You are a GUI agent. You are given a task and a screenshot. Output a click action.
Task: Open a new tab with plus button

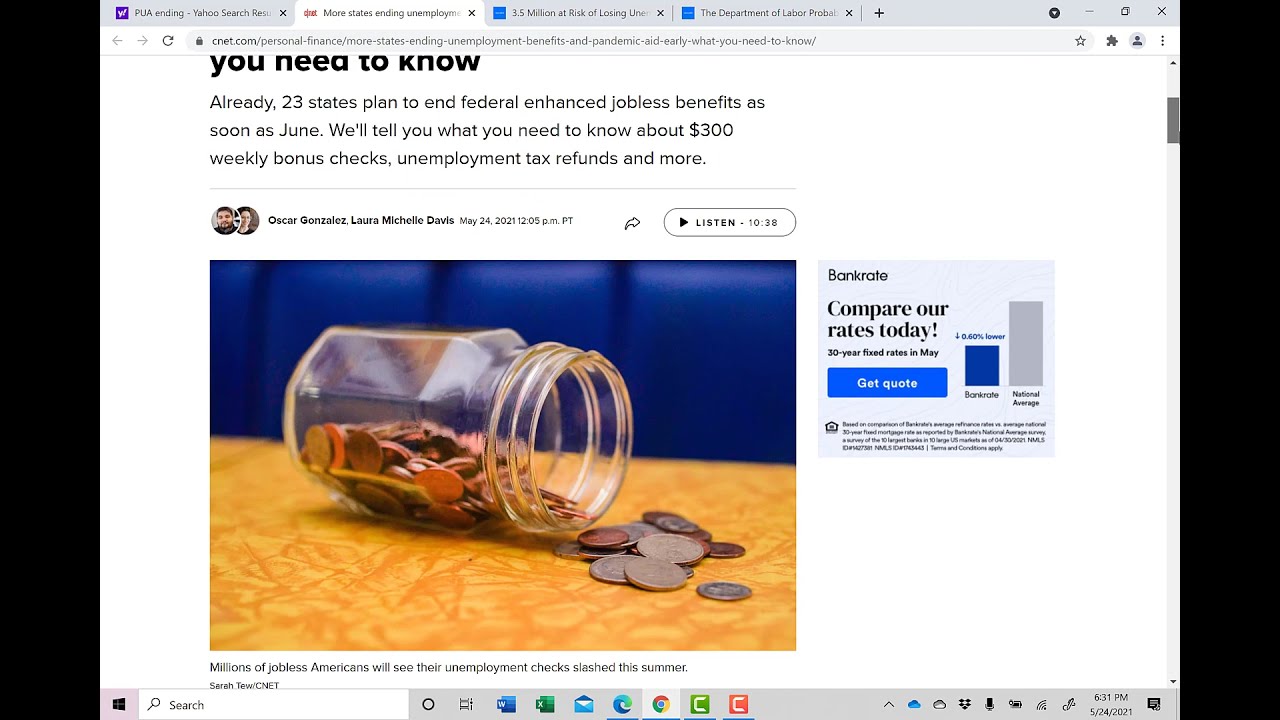coord(879,13)
